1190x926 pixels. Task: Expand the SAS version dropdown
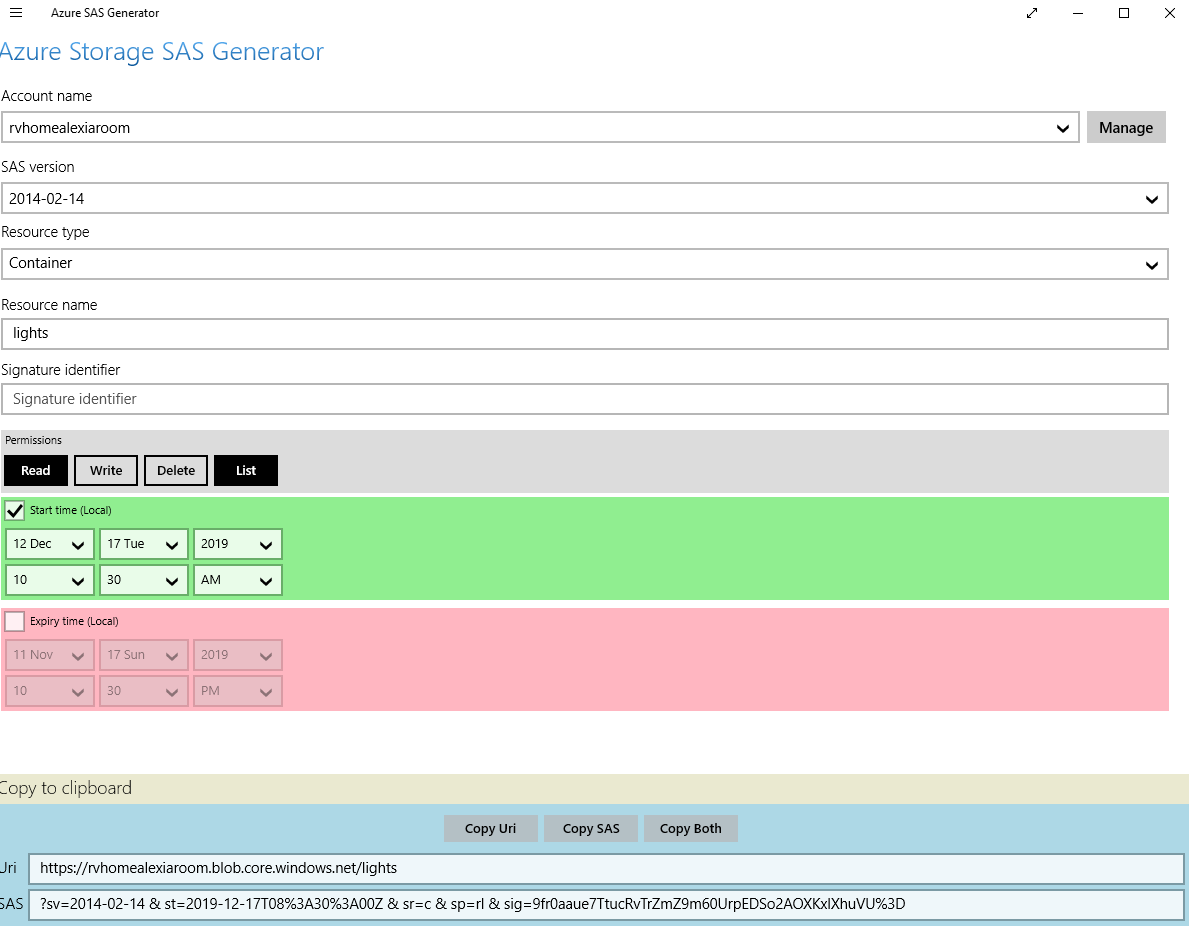coord(1151,198)
